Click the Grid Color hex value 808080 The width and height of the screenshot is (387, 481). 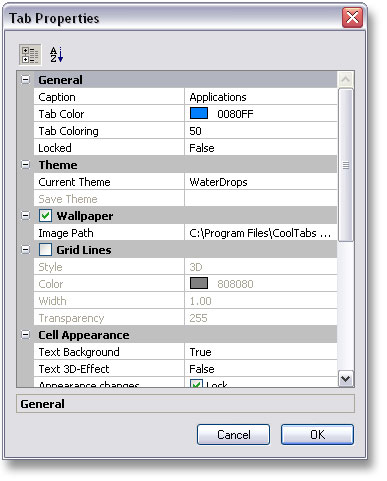tap(235, 284)
